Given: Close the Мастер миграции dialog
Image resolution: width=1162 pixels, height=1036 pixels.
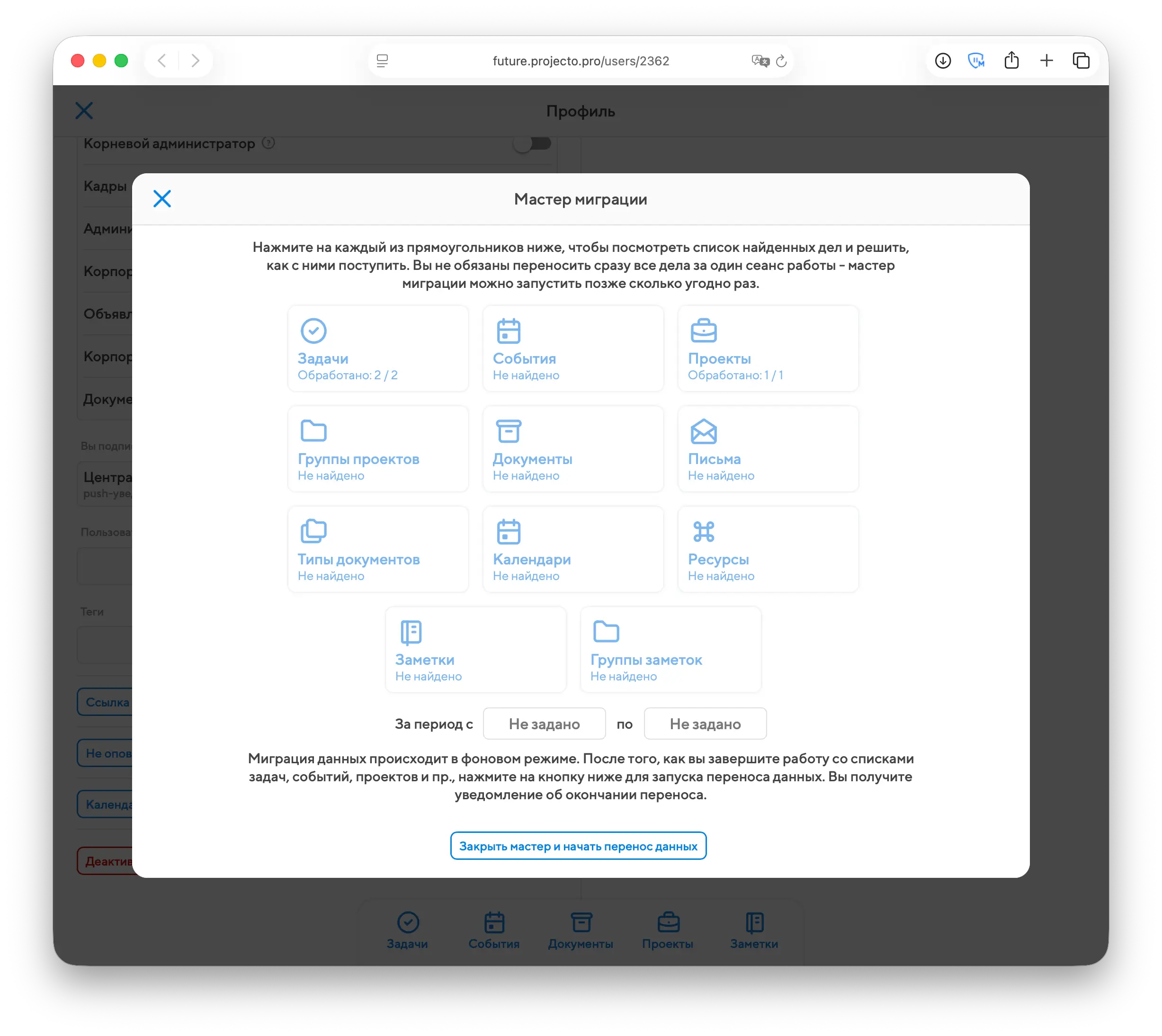Looking at the screenshot, I should [162, 199].
